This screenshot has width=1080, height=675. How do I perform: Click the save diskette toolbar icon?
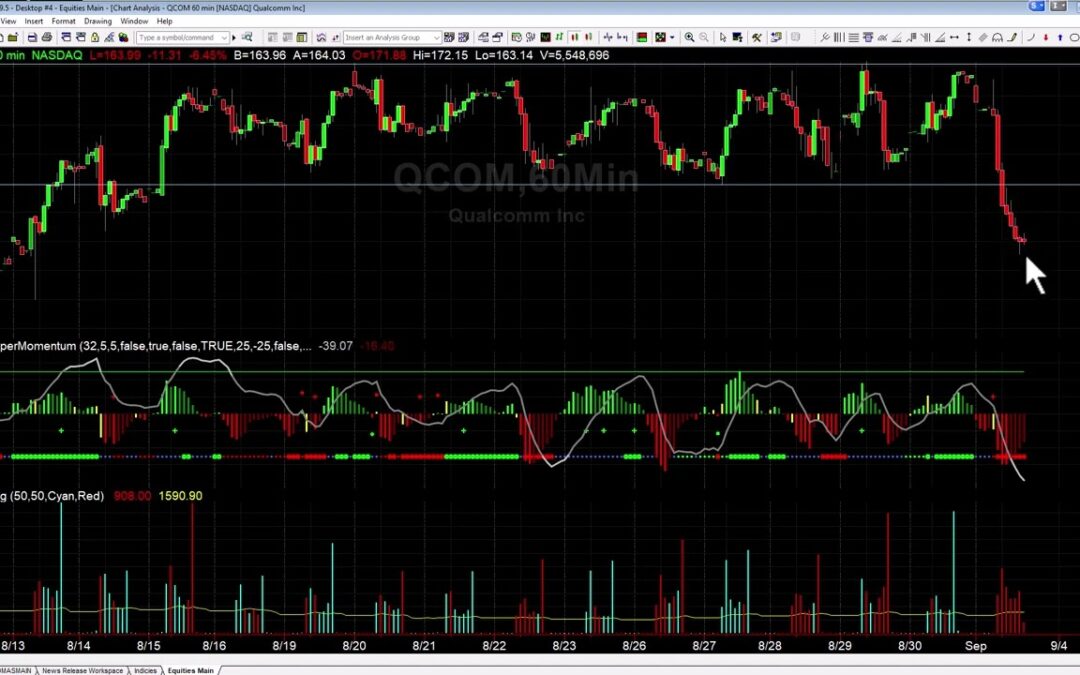[x=32, y=37]
